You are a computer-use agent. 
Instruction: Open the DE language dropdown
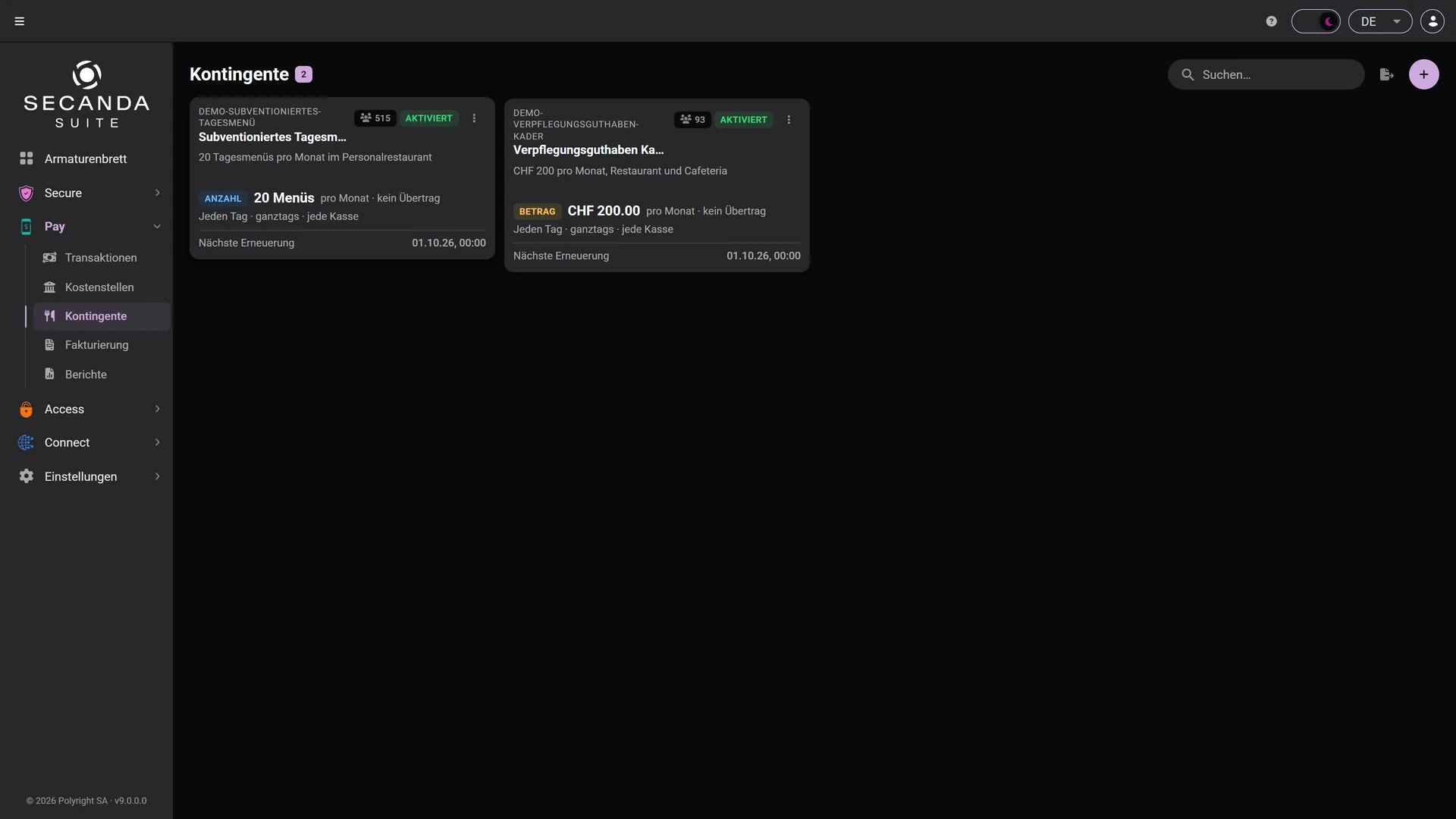pos(1380,21)
